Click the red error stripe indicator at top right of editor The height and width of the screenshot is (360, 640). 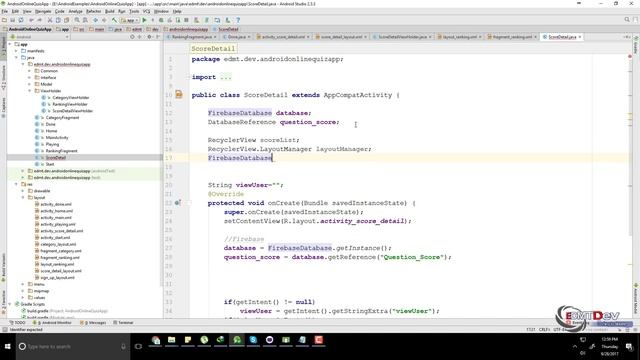630,56
